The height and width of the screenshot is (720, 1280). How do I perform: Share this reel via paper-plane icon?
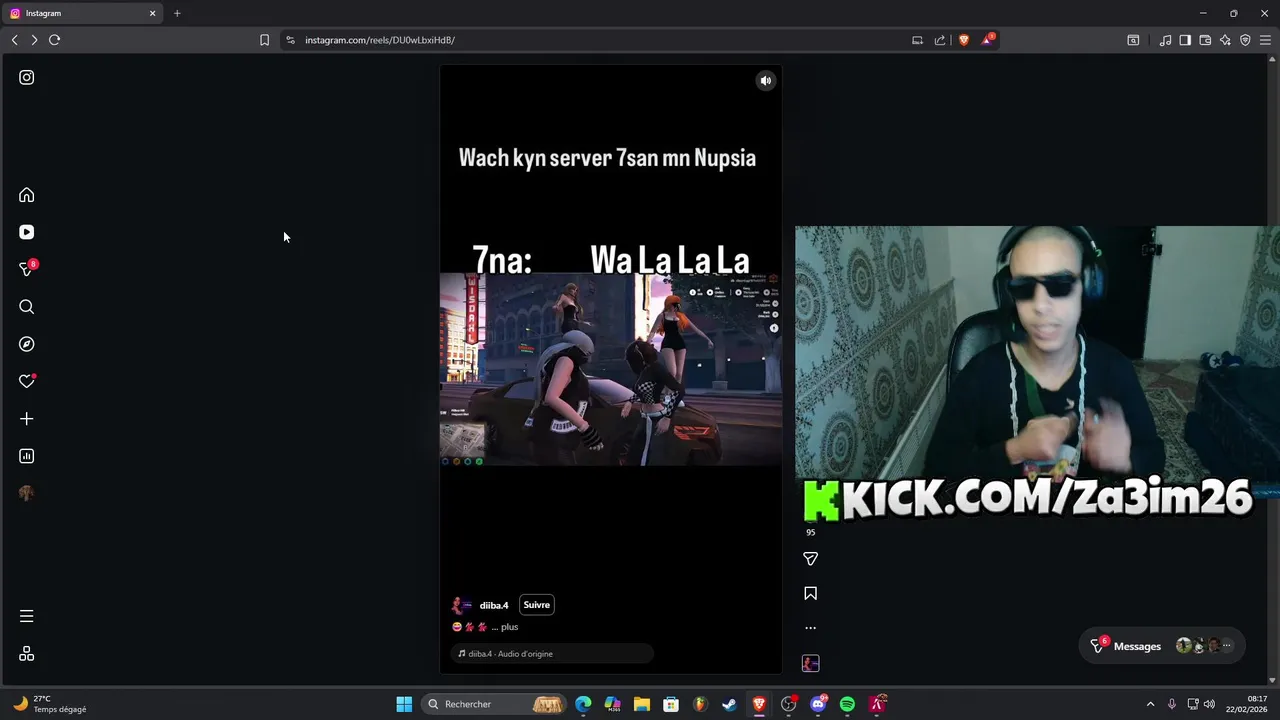[811, 559]
